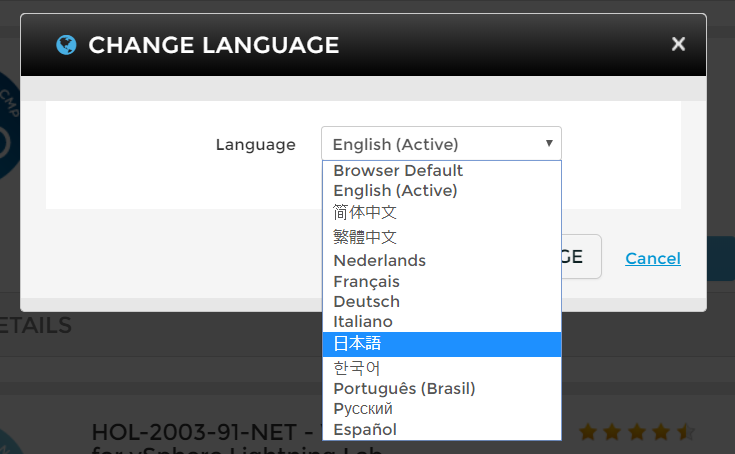Pick Español from the language list
The height and width of the screenshot is (454, 735).
[x=442, y=430]
